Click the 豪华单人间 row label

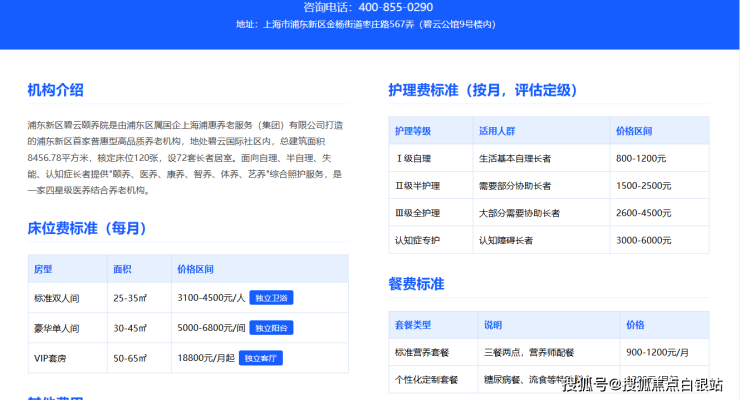click(x=57, y=328)
